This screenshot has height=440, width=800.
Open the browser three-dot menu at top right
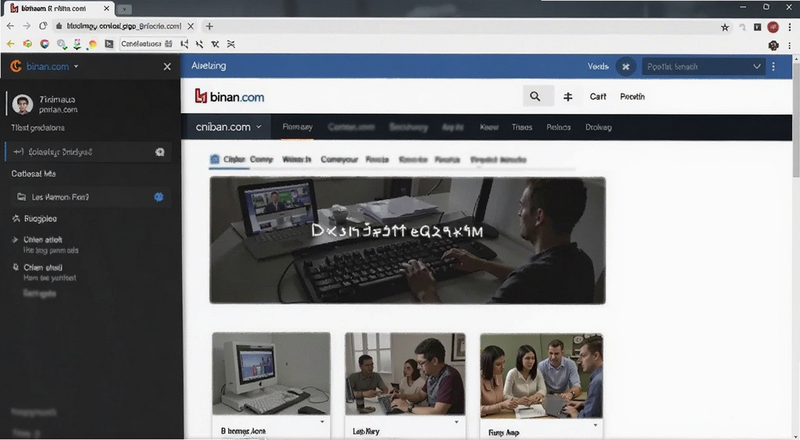790,27
